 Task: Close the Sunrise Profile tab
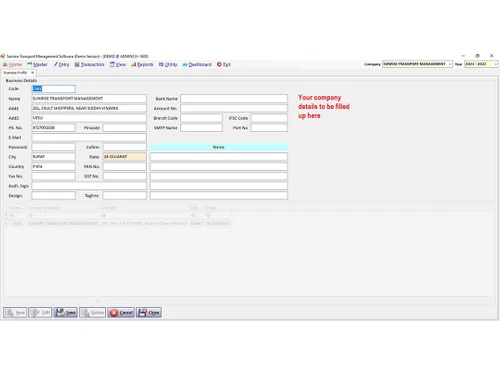pos(32,73)
